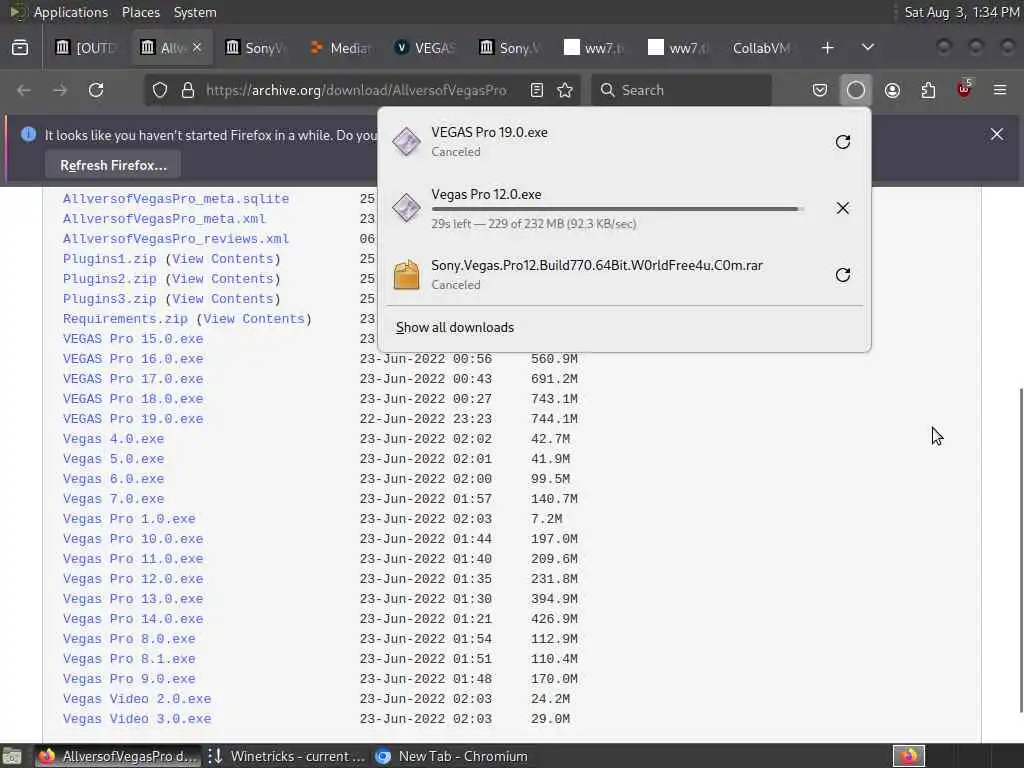Retry VEGAS Pro 19.0.exe download
This screenshot has height=768, width=1024.
(842, 142)
